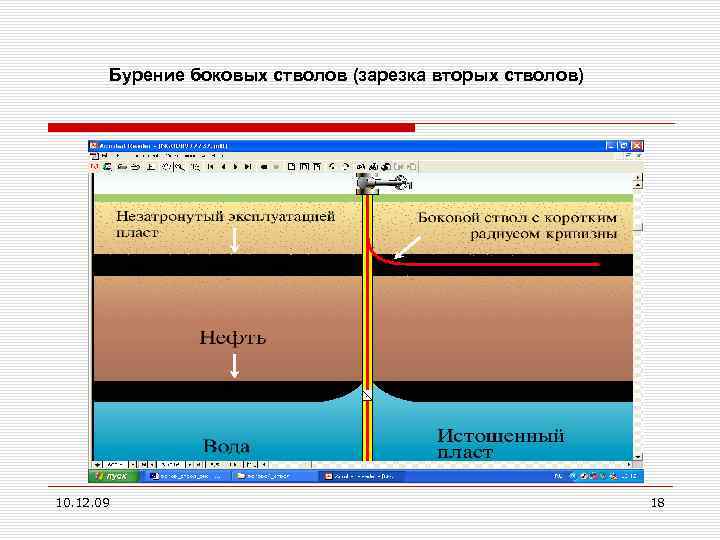This screenshot has height=540, width=720.
Task: Click the slide date '10.12.09'
Action: (83, 503)
